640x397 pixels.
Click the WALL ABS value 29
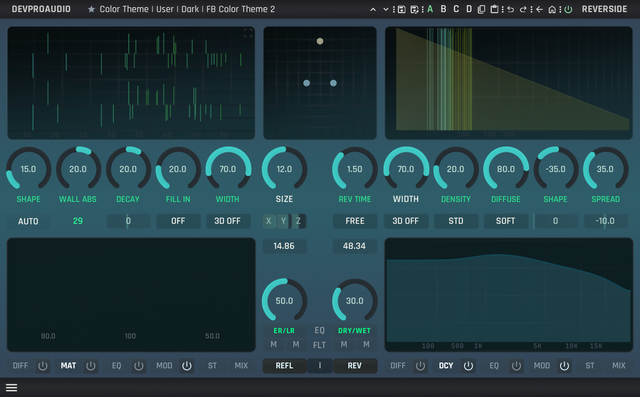[78, 221]
